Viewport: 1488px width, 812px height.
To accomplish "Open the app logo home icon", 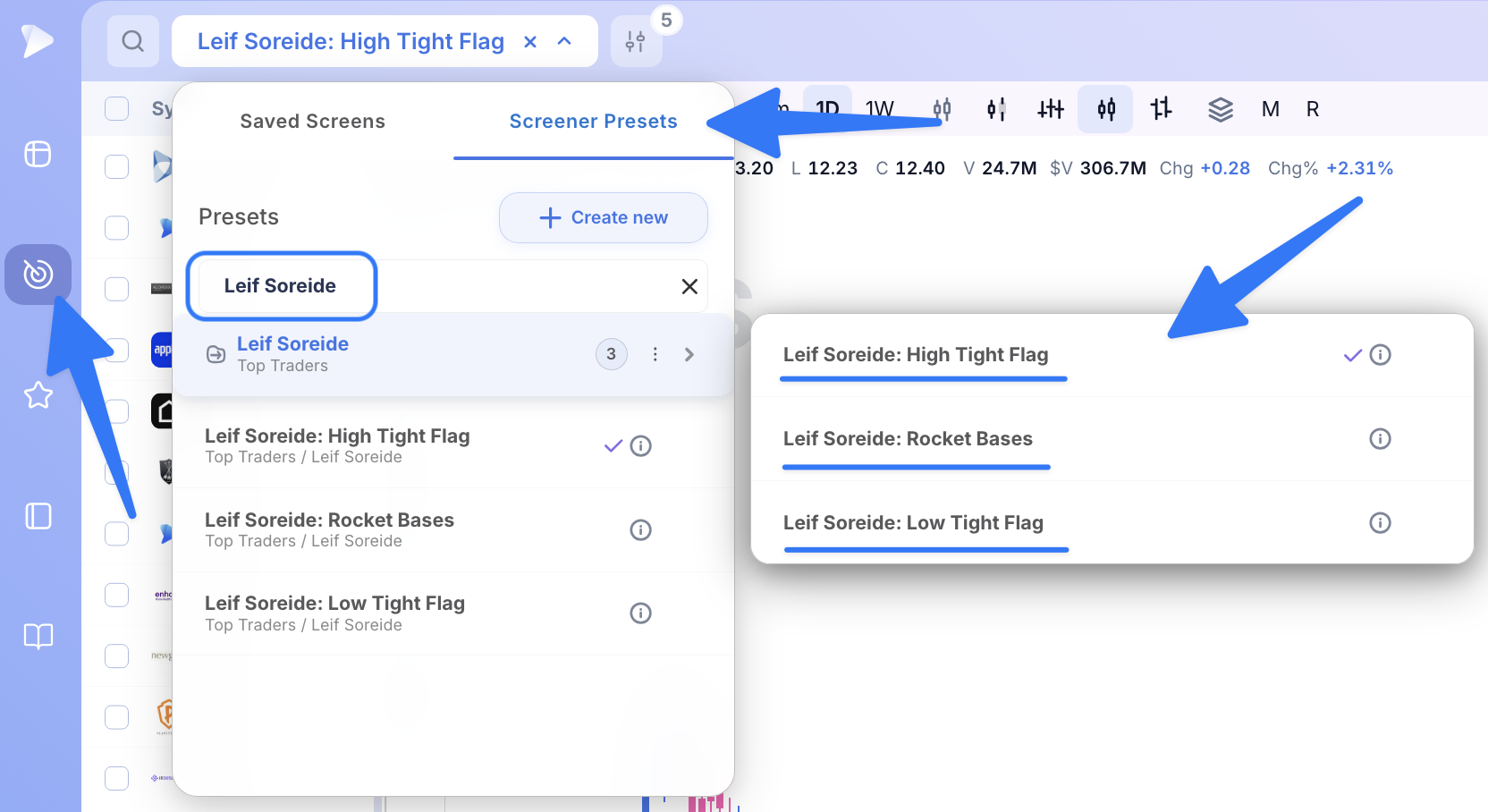I will 38,41.
